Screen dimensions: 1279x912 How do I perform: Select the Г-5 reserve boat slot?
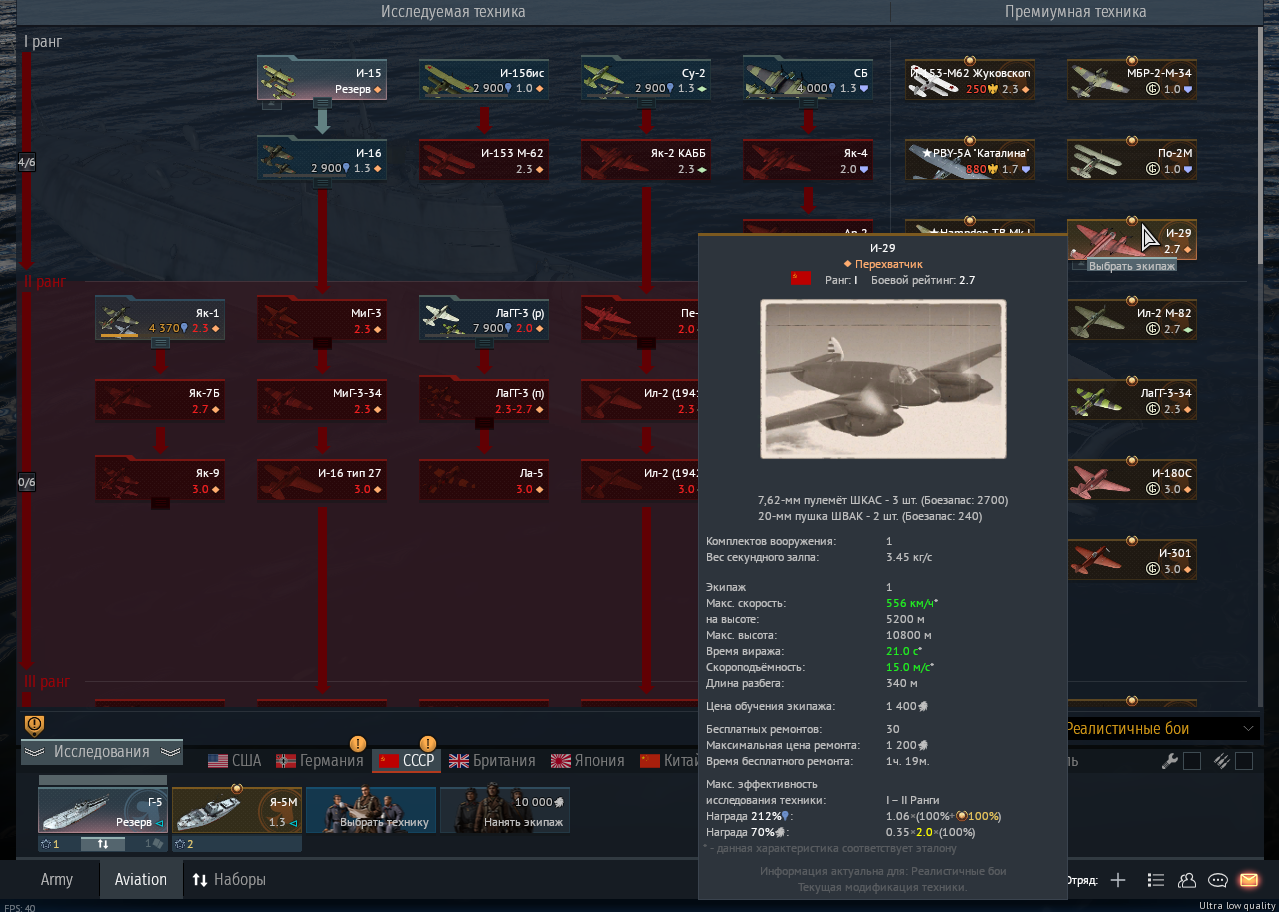click(103, 810)
